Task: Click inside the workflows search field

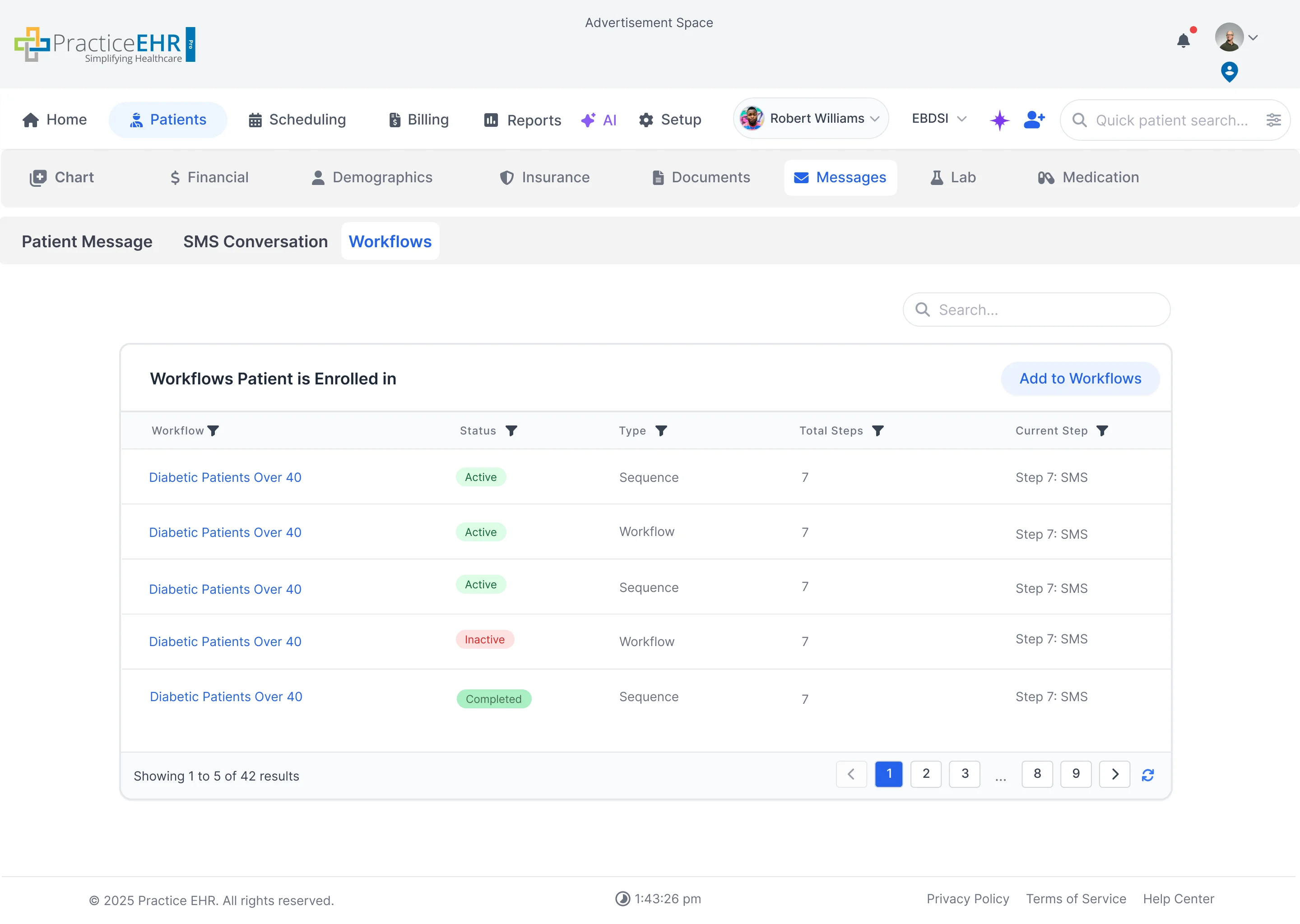Action: pyautogui.click(x=1036, y=310)
